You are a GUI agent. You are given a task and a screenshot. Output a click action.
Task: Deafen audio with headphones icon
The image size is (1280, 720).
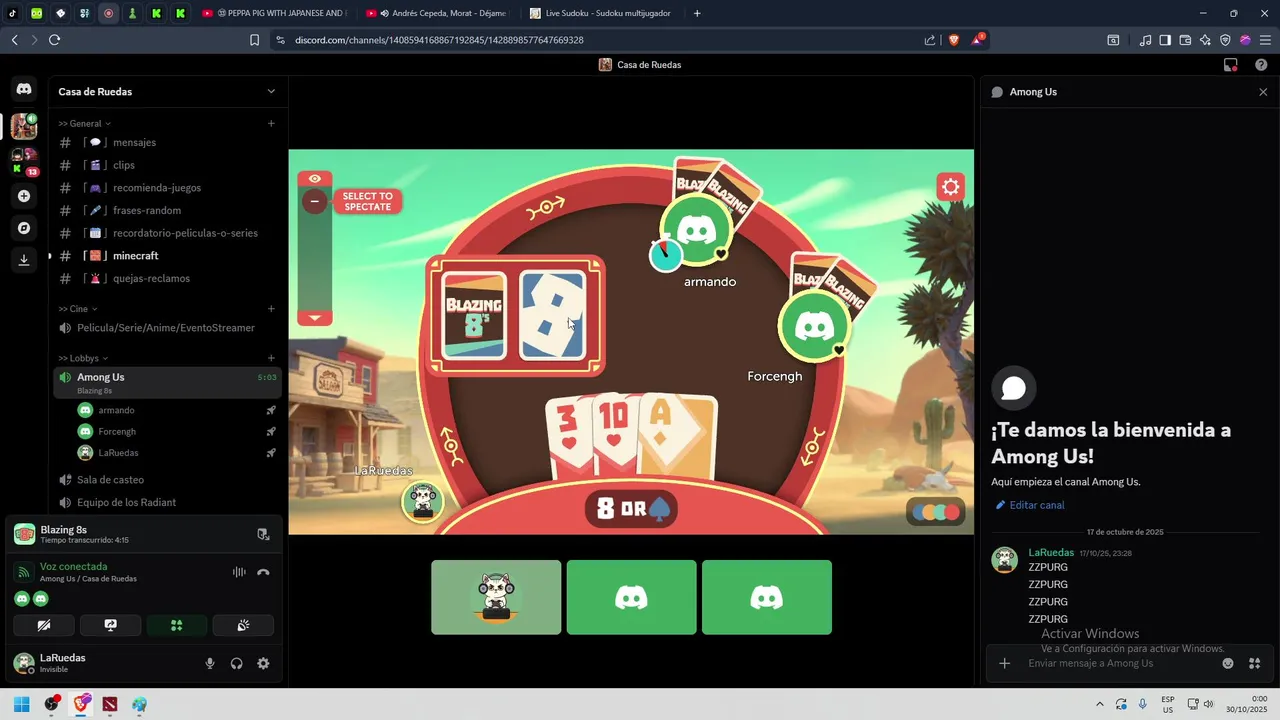coord(237,663)
